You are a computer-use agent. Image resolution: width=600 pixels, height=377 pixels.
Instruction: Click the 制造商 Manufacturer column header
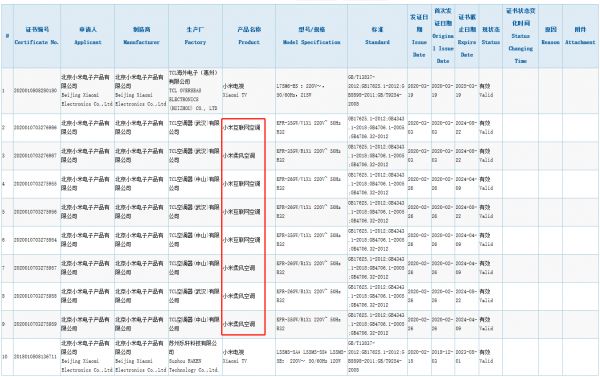coord(141,36)
